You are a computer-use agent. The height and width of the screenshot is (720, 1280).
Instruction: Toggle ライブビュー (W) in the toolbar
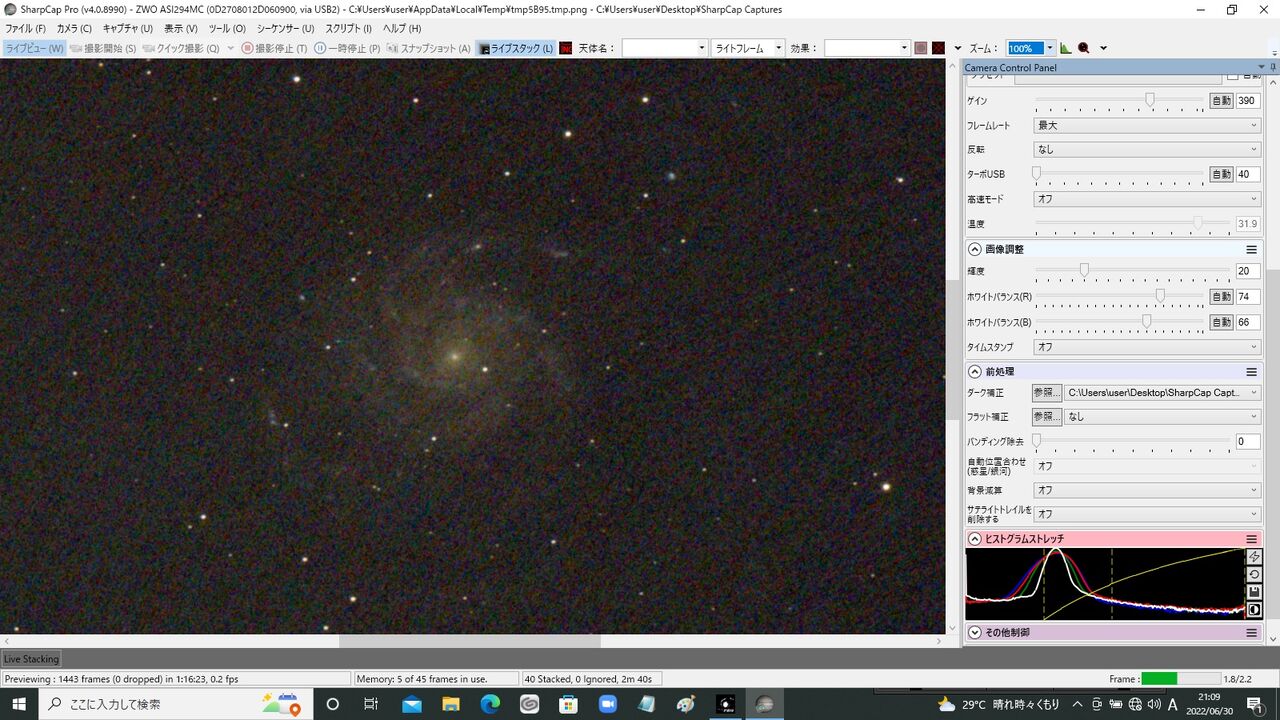(34, 48)
